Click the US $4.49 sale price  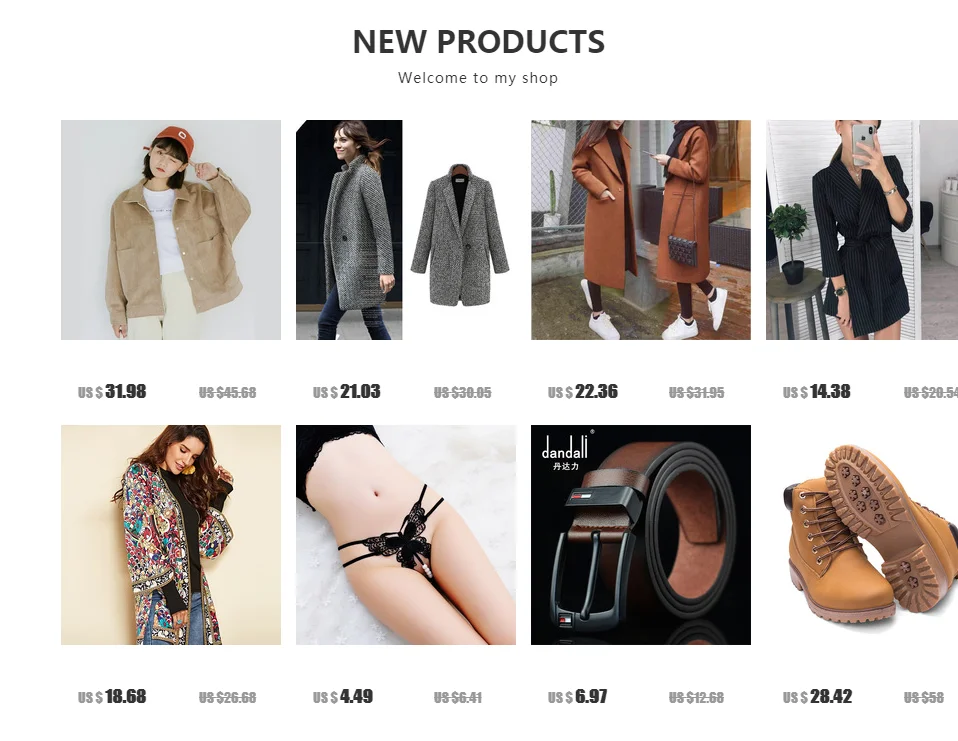click(343, 696)
